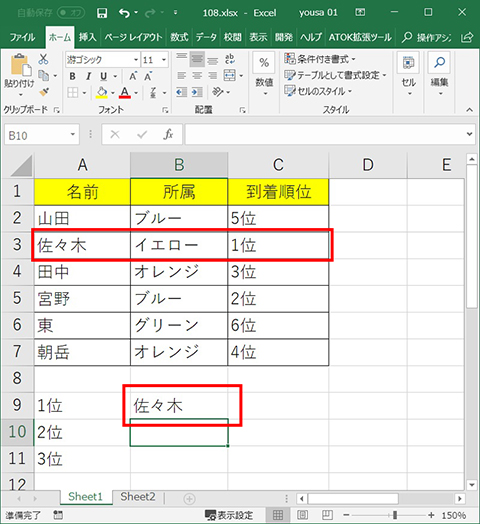480x524 pixels.
Task: Switch to the データ tab
Action: (206, 37)
